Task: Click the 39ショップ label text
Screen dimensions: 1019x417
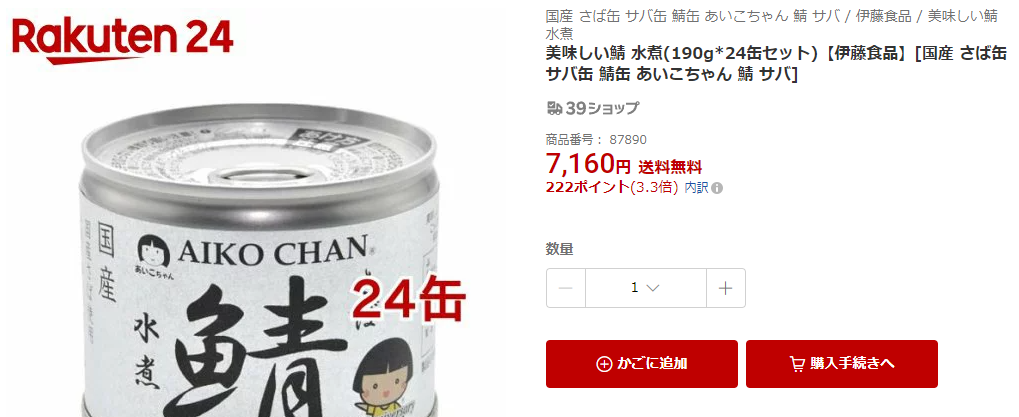Action: (602, 108)
